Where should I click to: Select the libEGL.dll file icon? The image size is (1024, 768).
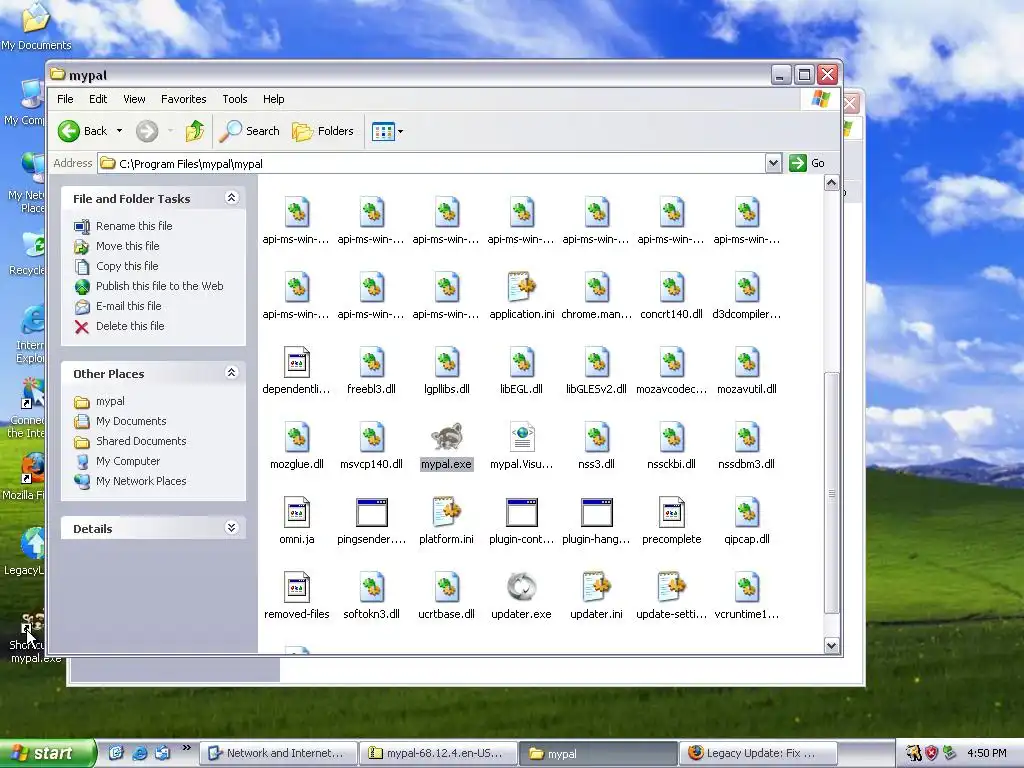pos(522,362)
